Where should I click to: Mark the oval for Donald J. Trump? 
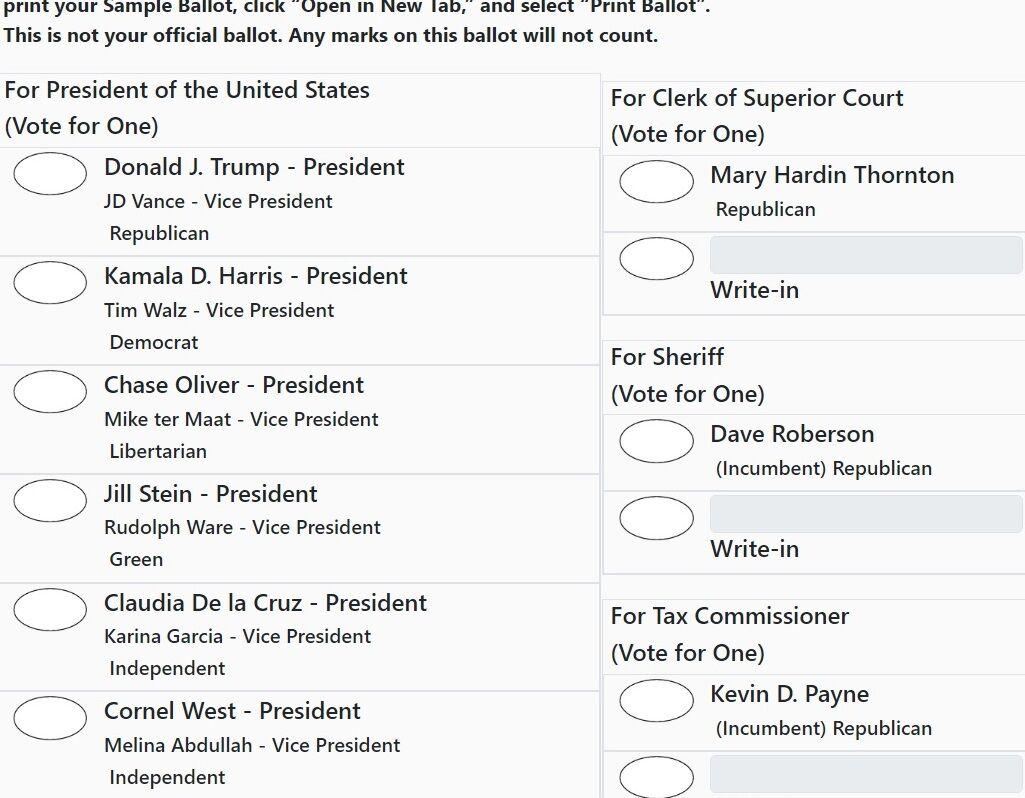coord(50,173)
